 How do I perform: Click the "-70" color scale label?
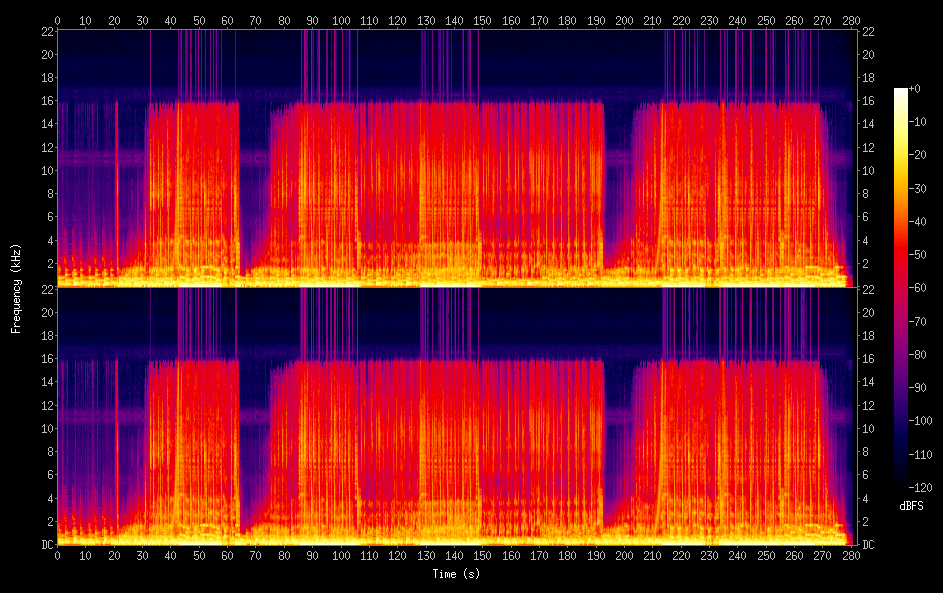[917, 321]
